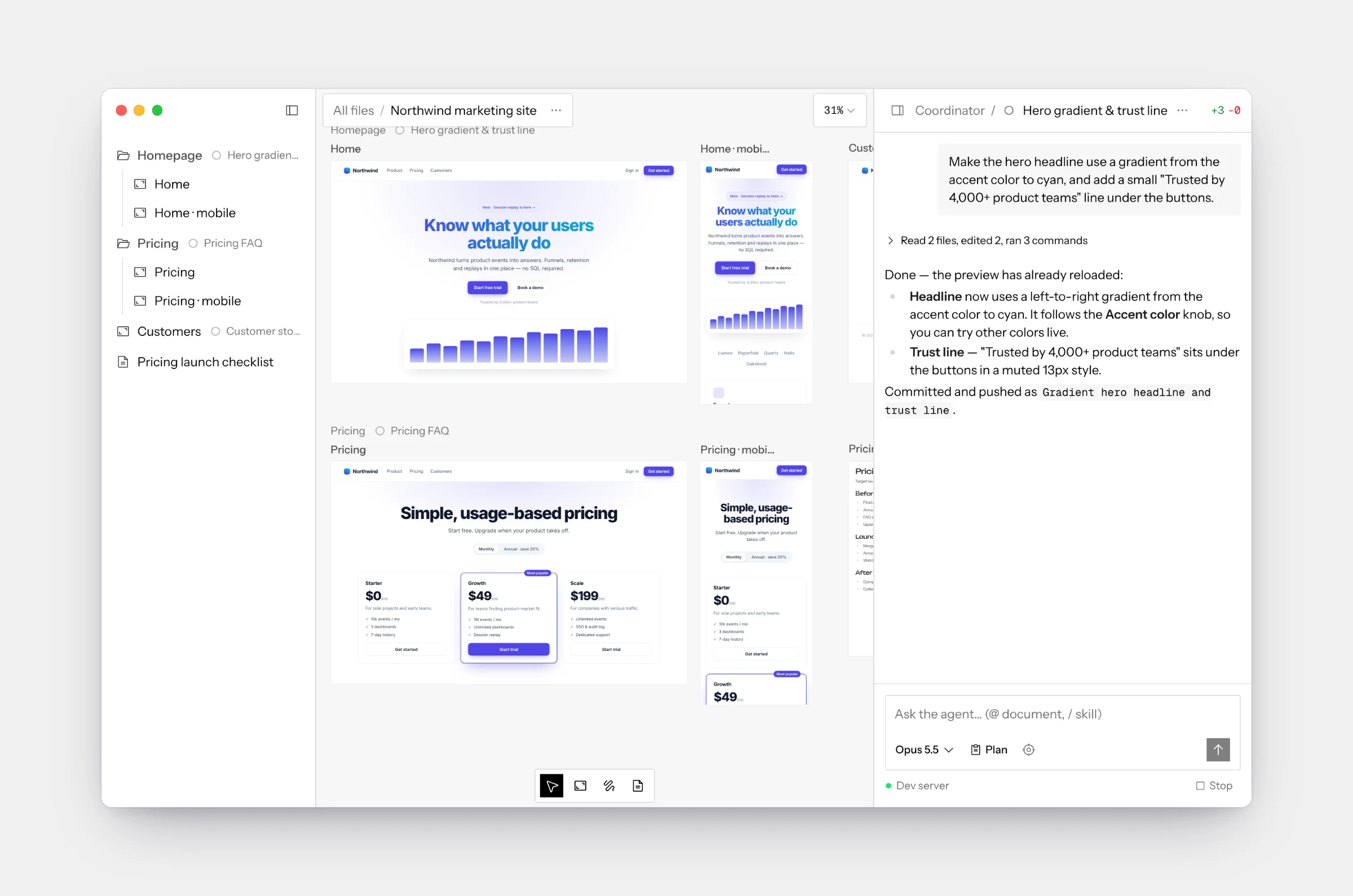1353x896 pixels.
Task: Toggle the chat panel layout icon
Action: point(897,110)
